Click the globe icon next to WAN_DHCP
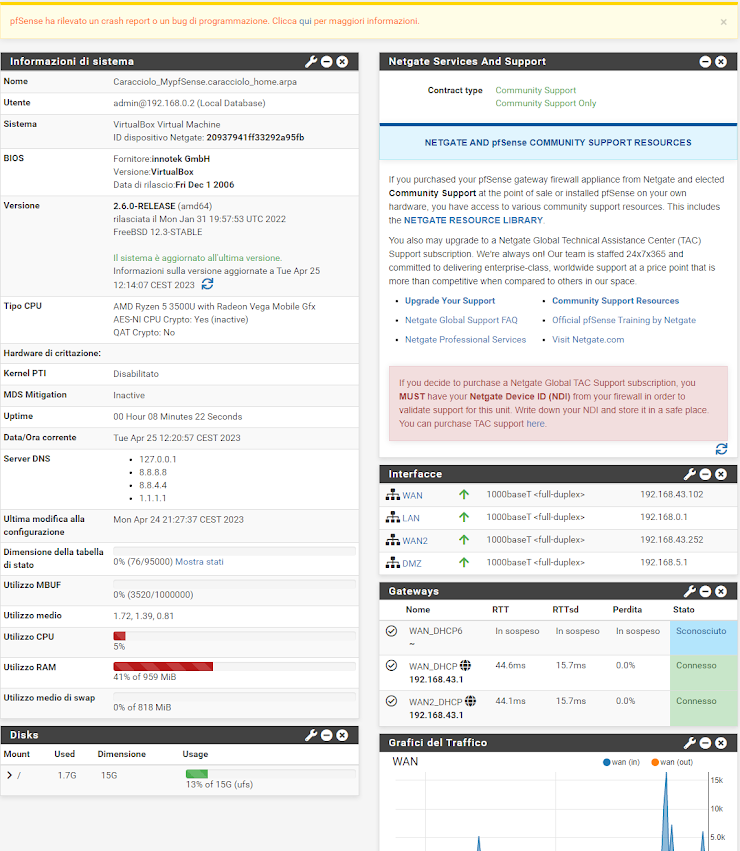This screenshot has height=851, width=740. pyautogui.click(x=465, y=665)
